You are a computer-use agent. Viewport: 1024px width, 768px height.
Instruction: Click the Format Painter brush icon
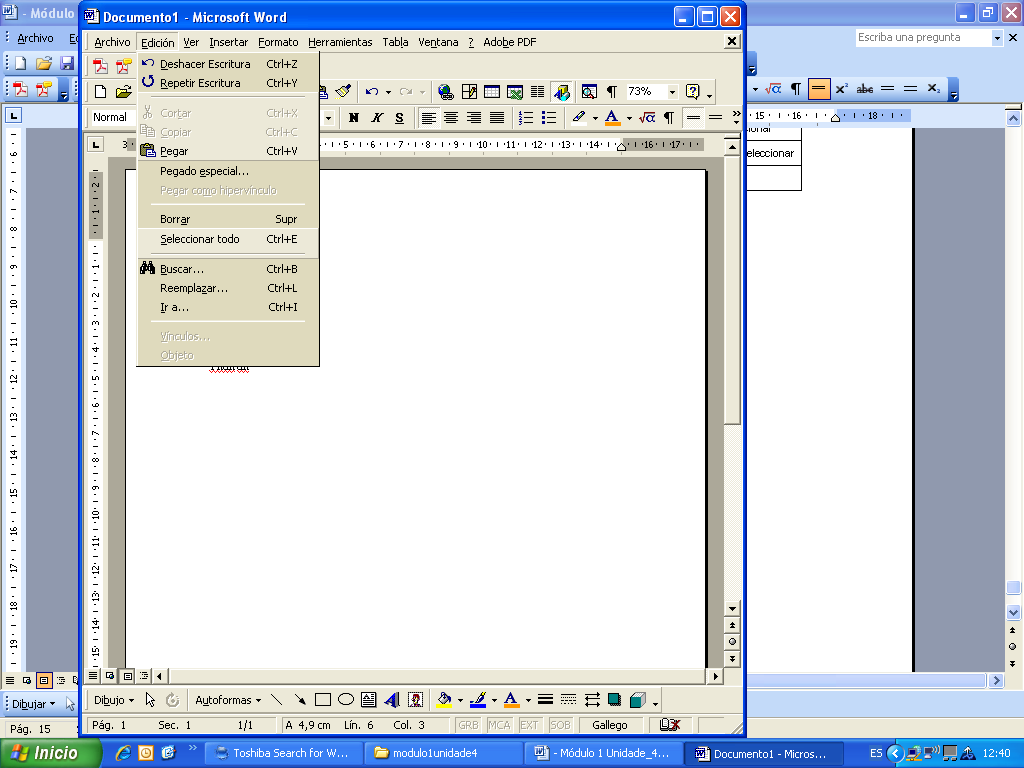(x=343, y=92)
